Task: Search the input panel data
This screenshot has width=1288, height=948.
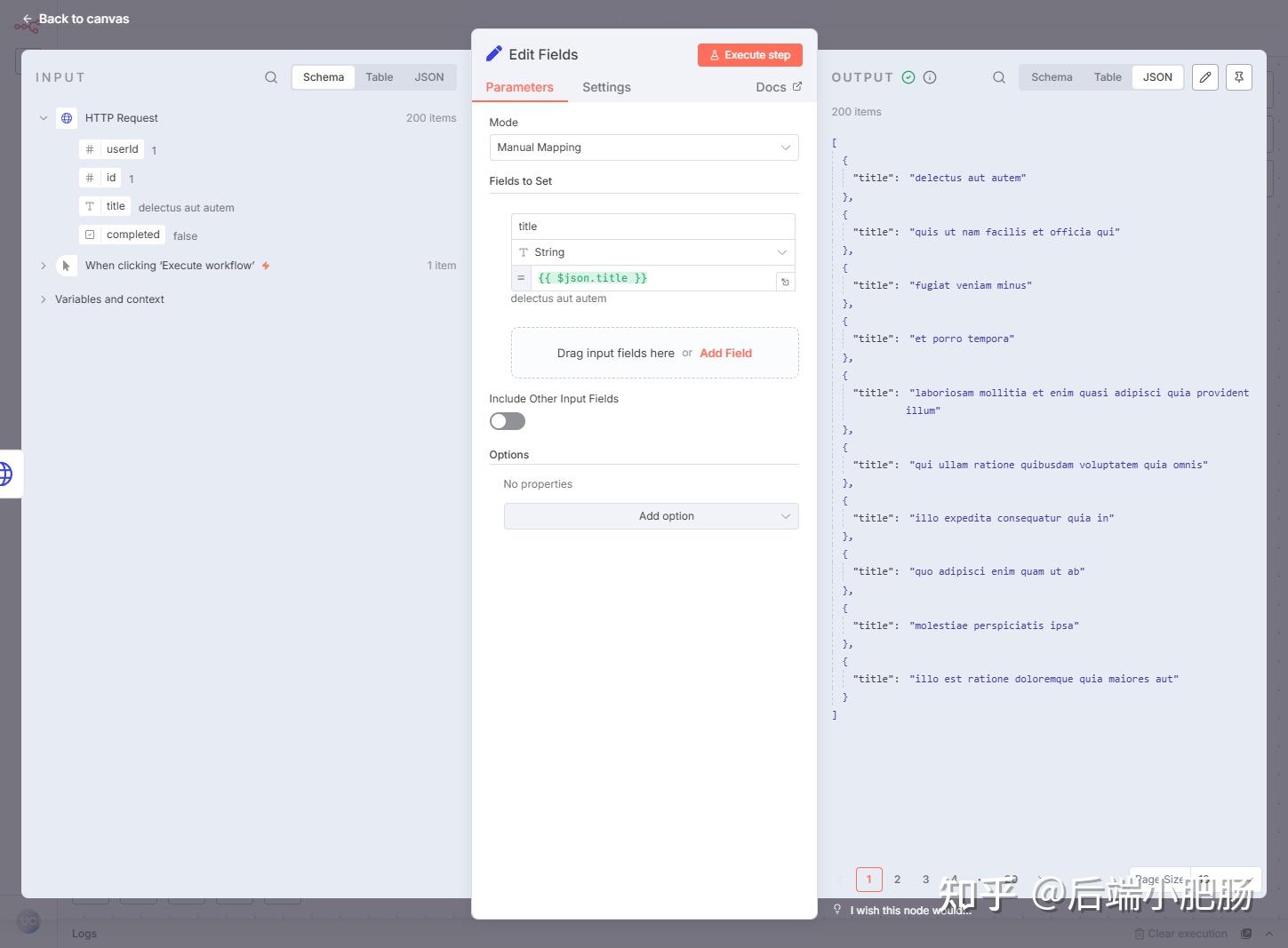Action: tap(271, 77)
